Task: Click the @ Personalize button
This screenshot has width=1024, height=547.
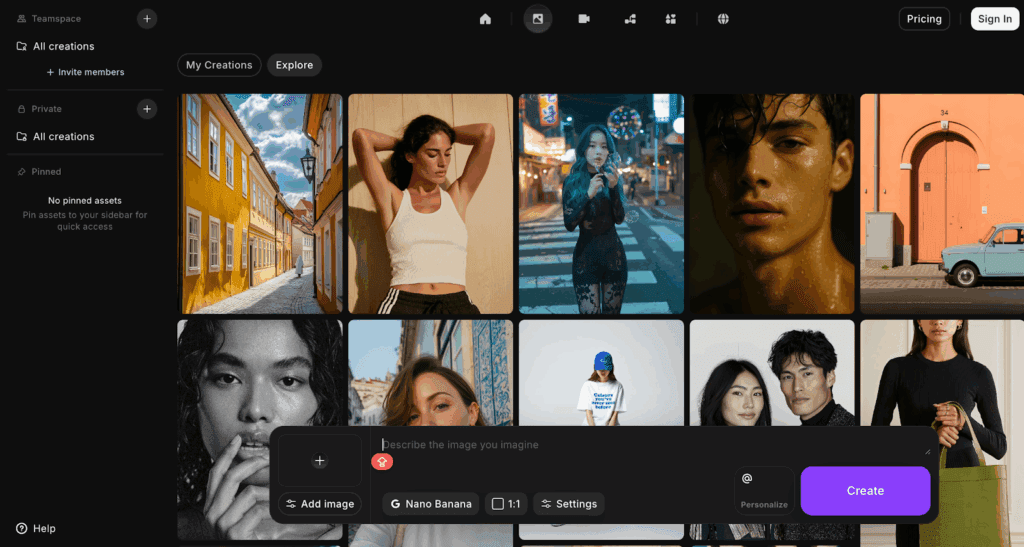Action: [x=764, y=491]
